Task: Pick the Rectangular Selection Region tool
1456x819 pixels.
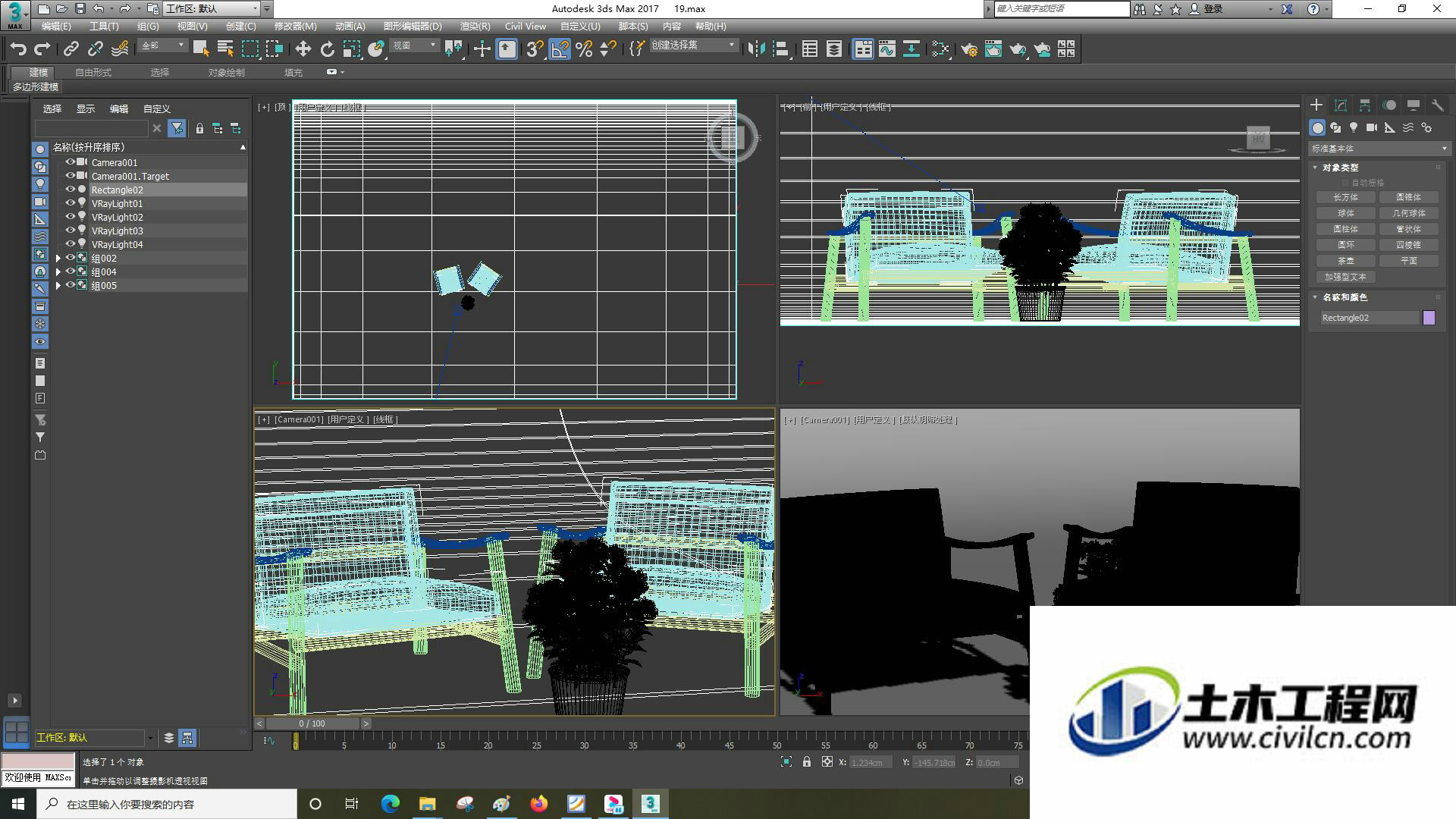Action: click(249, 49)
